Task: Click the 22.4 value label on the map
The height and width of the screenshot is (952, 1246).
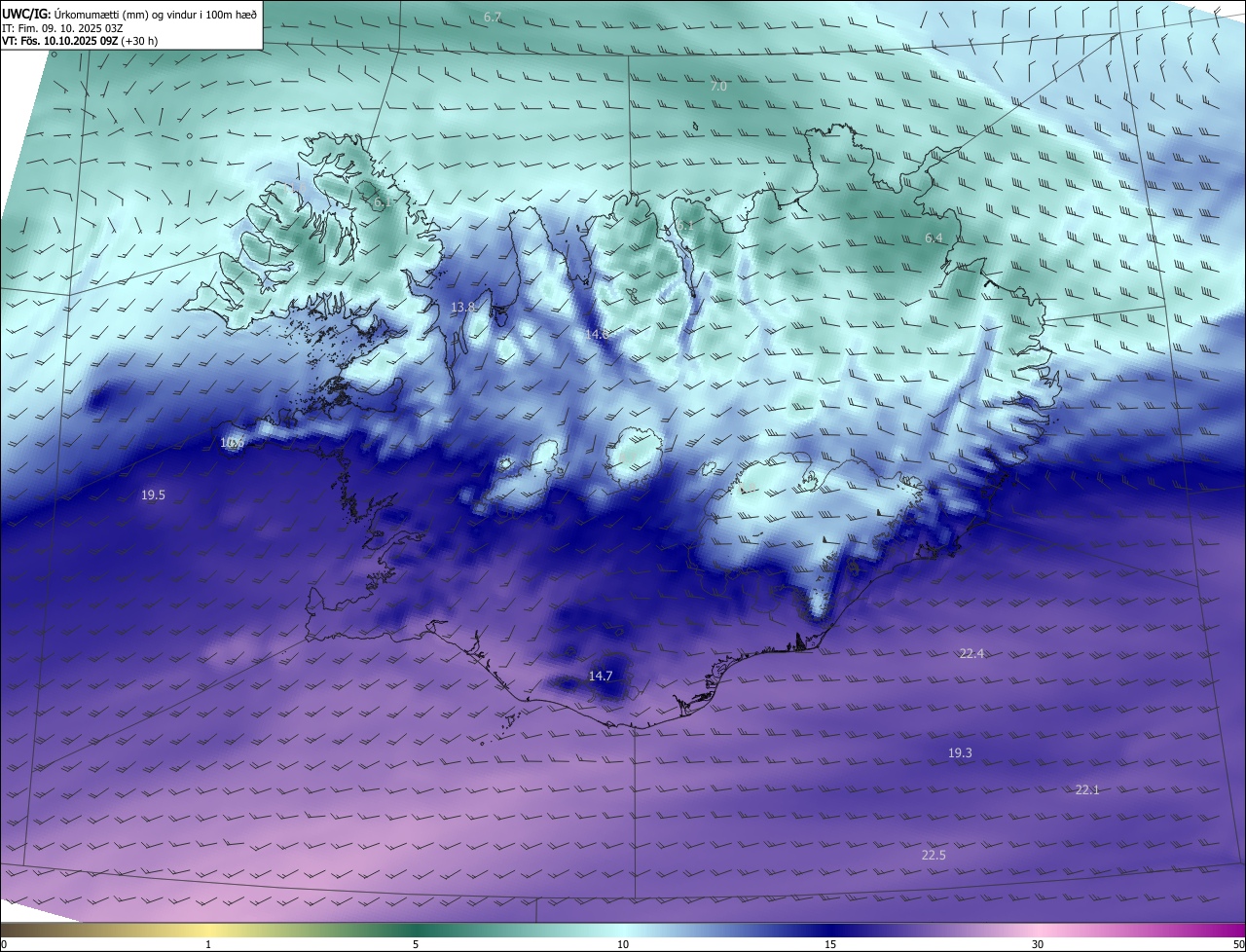Action: 971,653
